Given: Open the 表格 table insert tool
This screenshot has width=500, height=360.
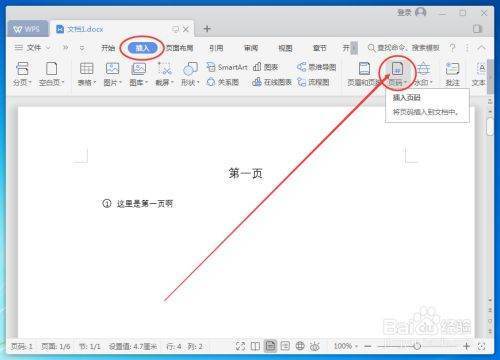Looking at the screenshot, I should (x=87, y=74).
